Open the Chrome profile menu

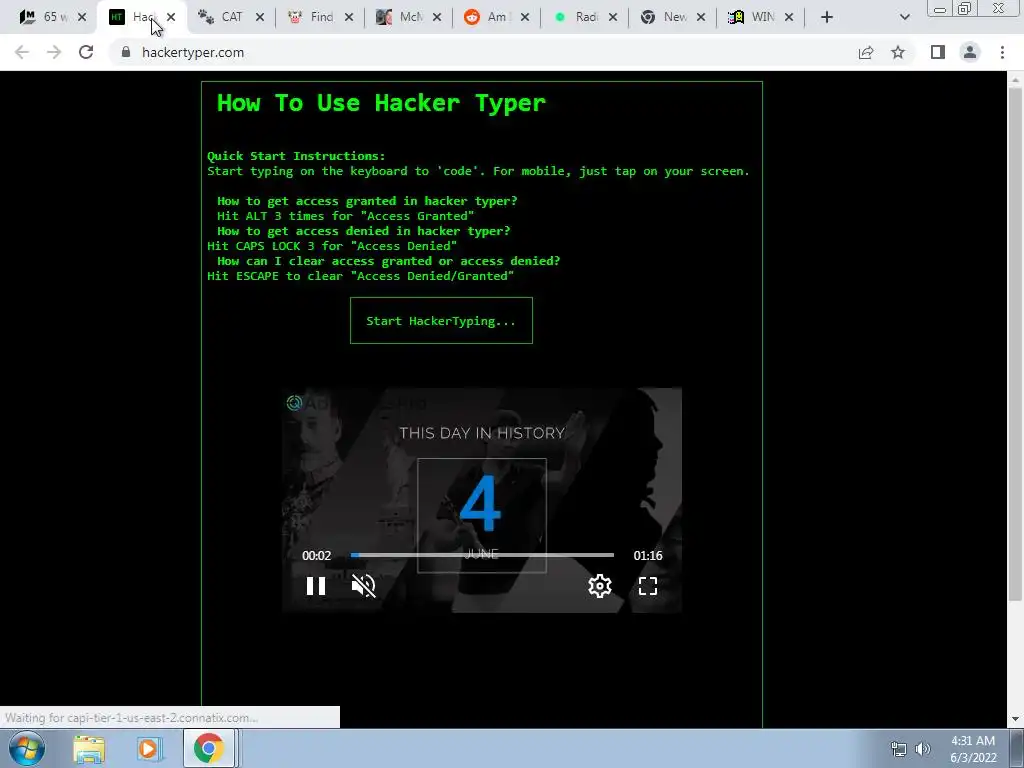(x=970, y=52)
